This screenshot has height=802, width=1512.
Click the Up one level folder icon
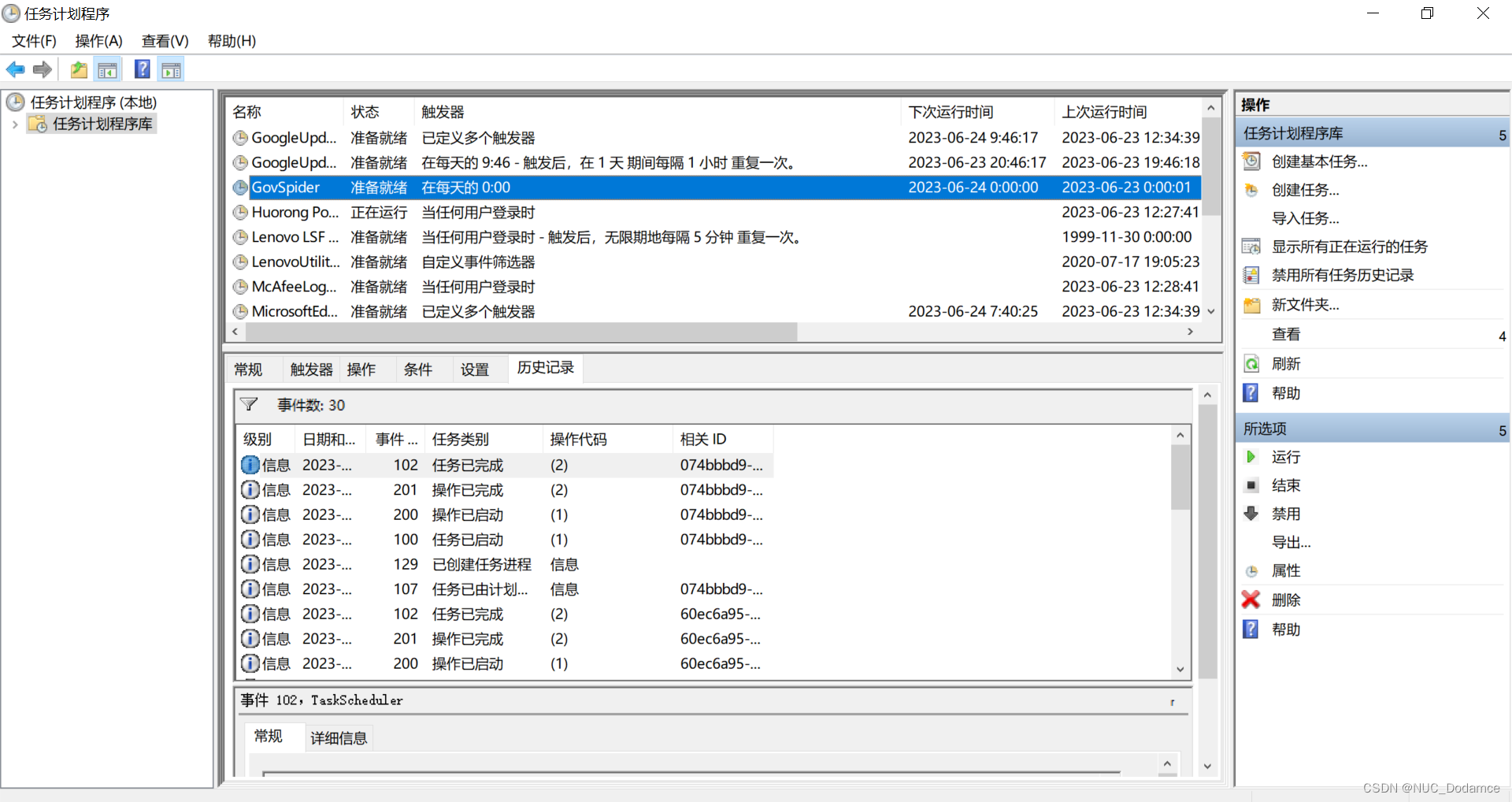point(79,69)
